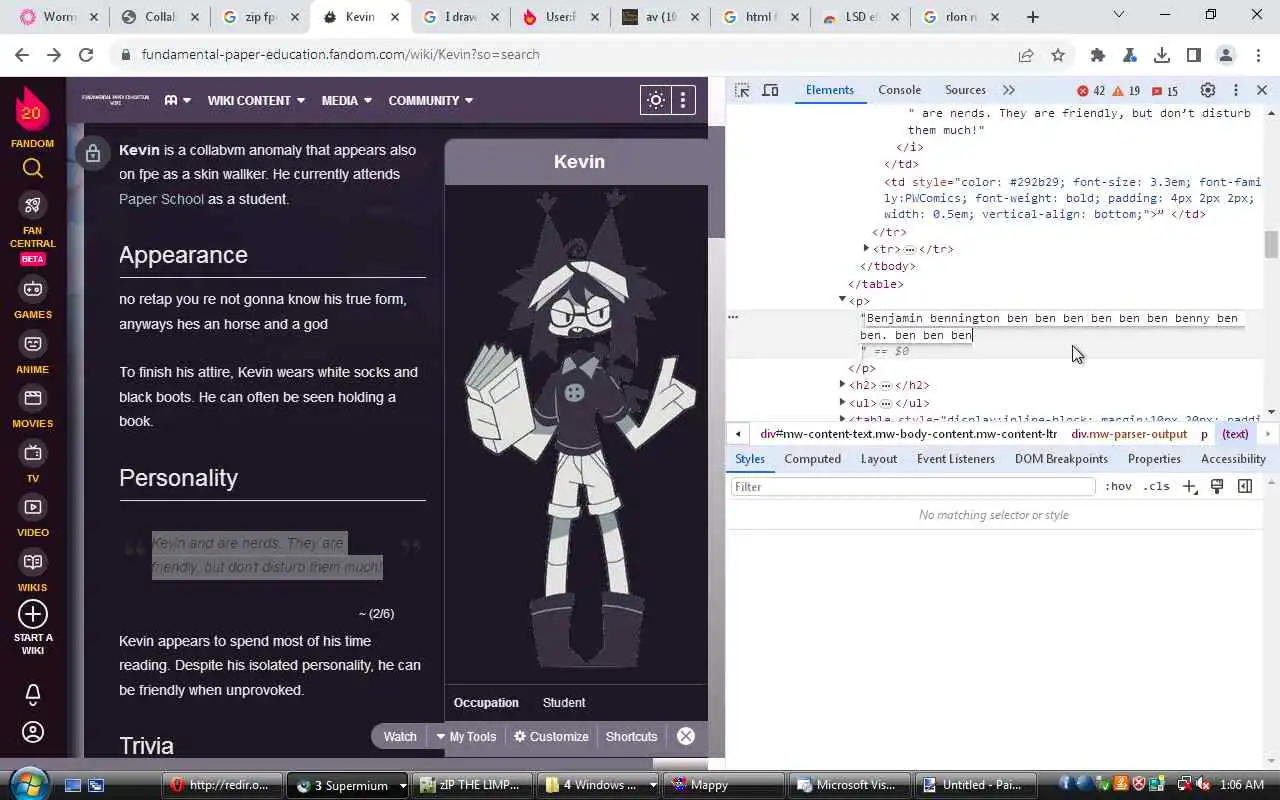Open the wiki more options kebab menu

682,100
